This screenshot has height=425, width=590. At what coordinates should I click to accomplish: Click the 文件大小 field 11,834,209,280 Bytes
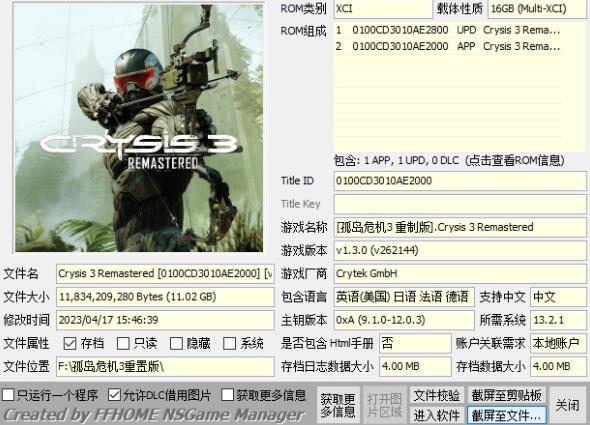[165, 297]
